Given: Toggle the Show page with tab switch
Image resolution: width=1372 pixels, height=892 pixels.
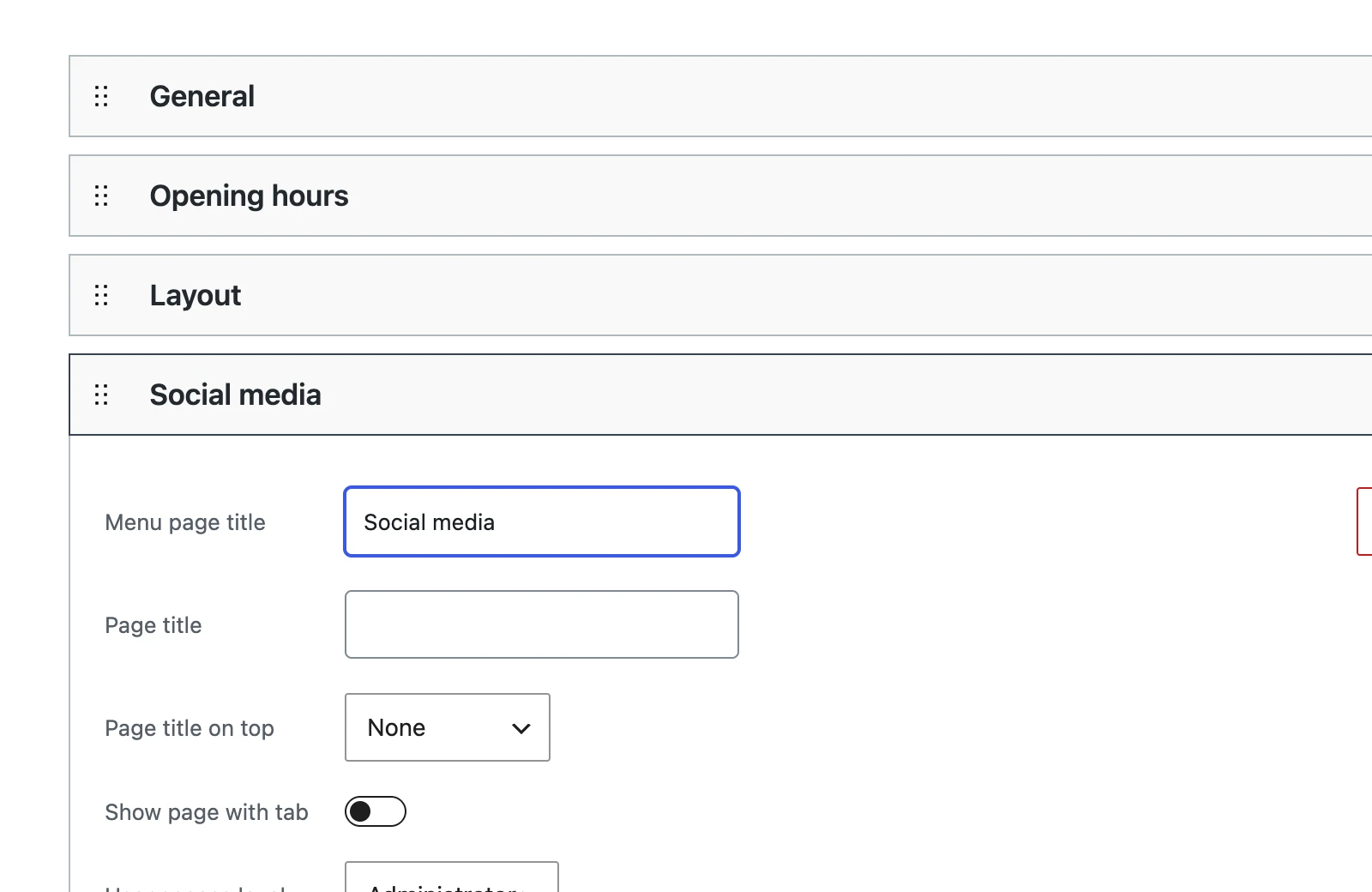Looking at the screenshot, I should 376,811.
